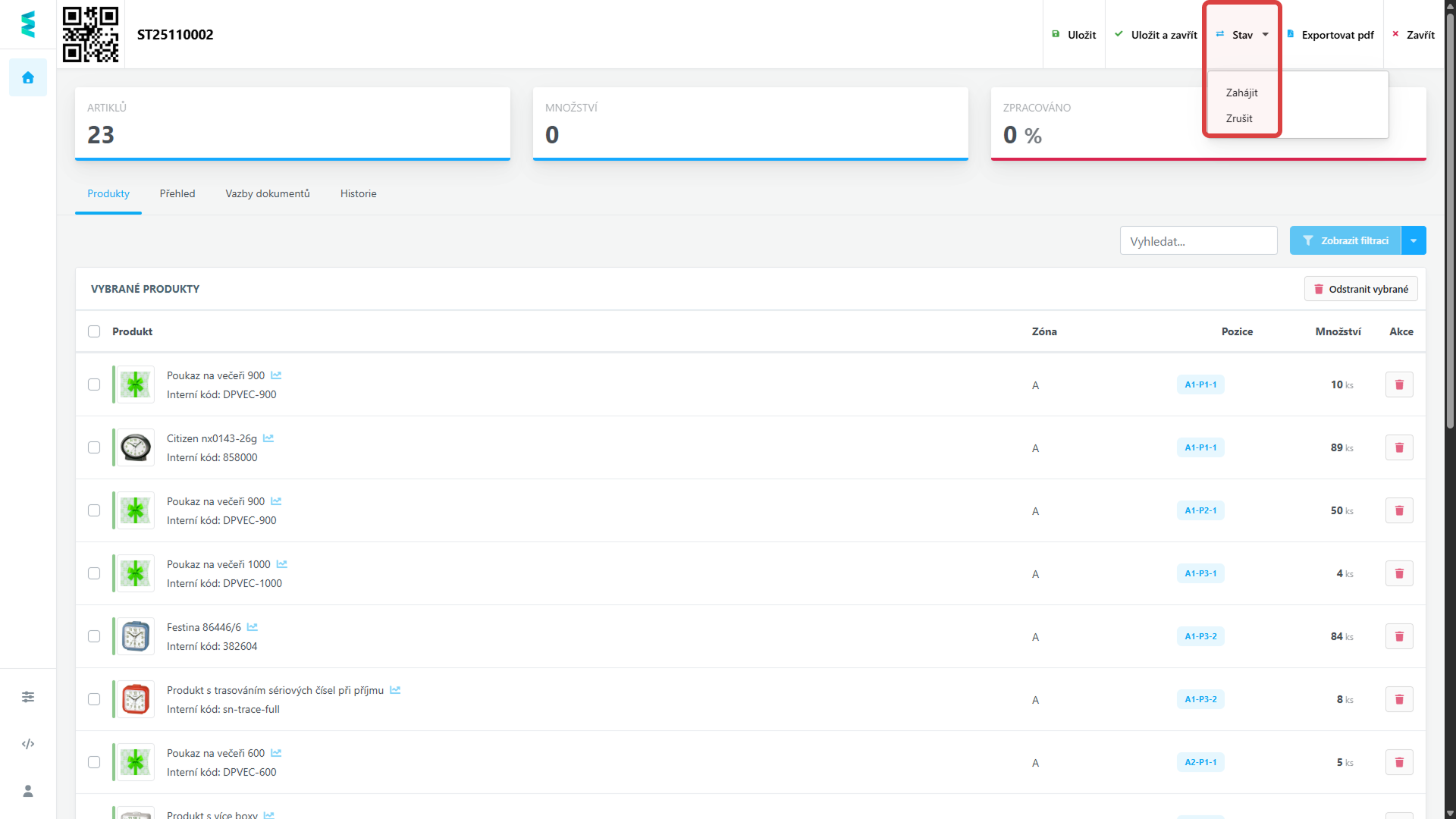Click the trash icon for Poukaz na večeři 1000
The height and width of the screenshot is (819, 1456).
(x=1399, y=573)
